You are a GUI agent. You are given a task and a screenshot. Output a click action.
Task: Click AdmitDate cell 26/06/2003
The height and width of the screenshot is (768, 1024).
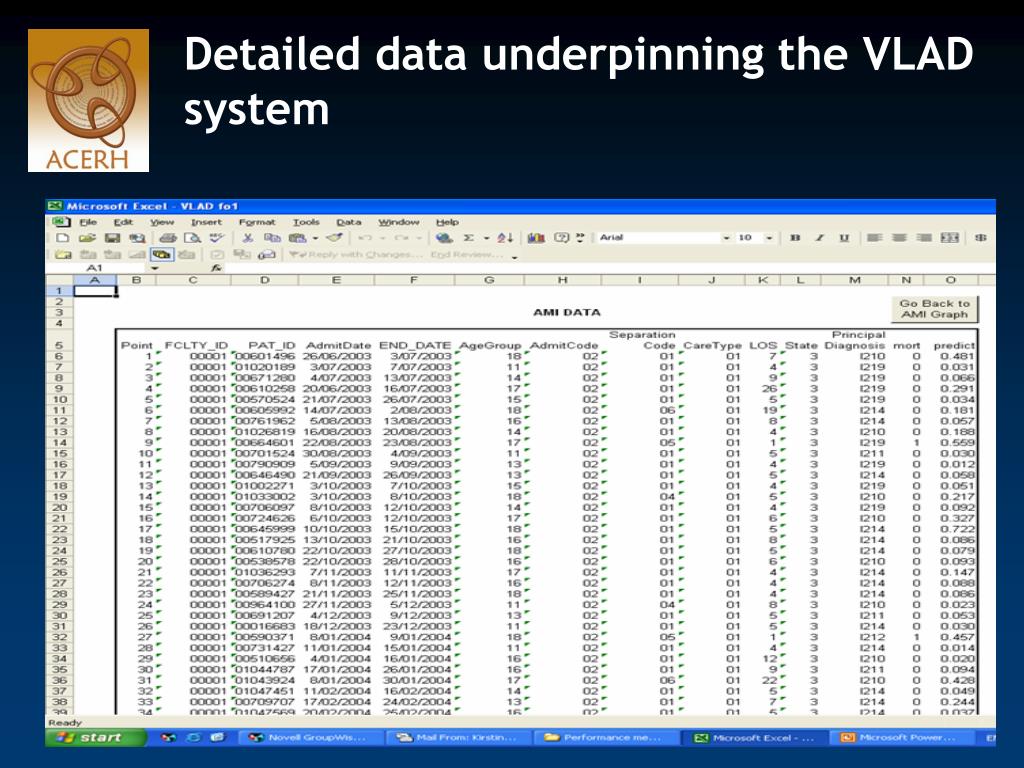[x=337, y=357]
